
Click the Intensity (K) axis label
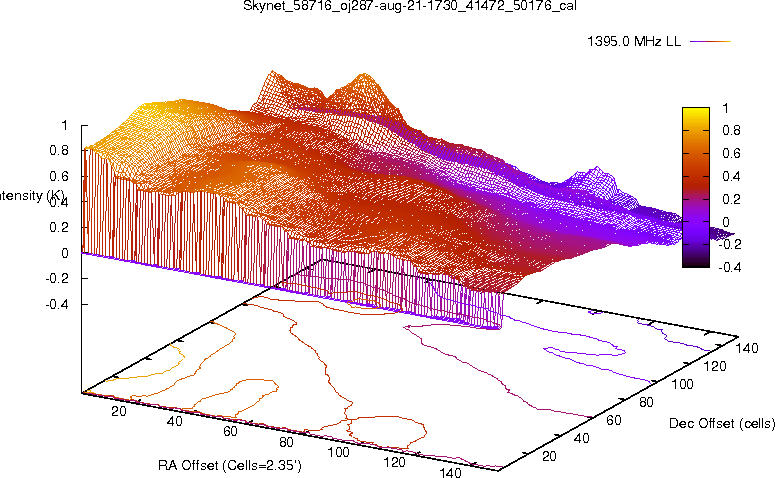point(32,195)
